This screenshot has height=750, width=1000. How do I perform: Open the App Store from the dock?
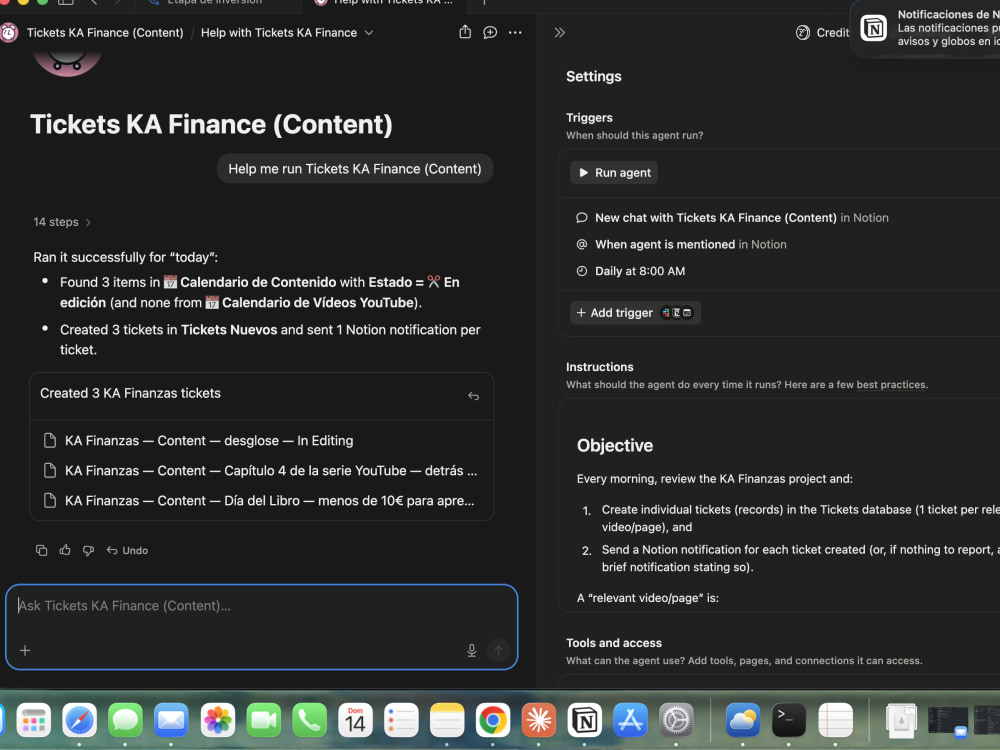coord(631,720)
